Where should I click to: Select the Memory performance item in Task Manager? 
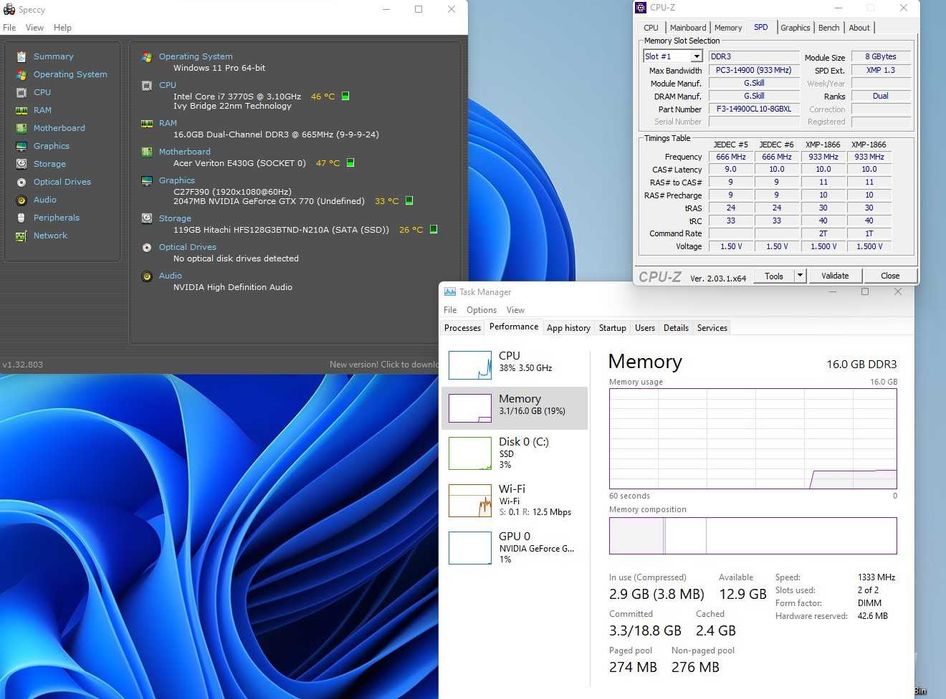(515, 408)
